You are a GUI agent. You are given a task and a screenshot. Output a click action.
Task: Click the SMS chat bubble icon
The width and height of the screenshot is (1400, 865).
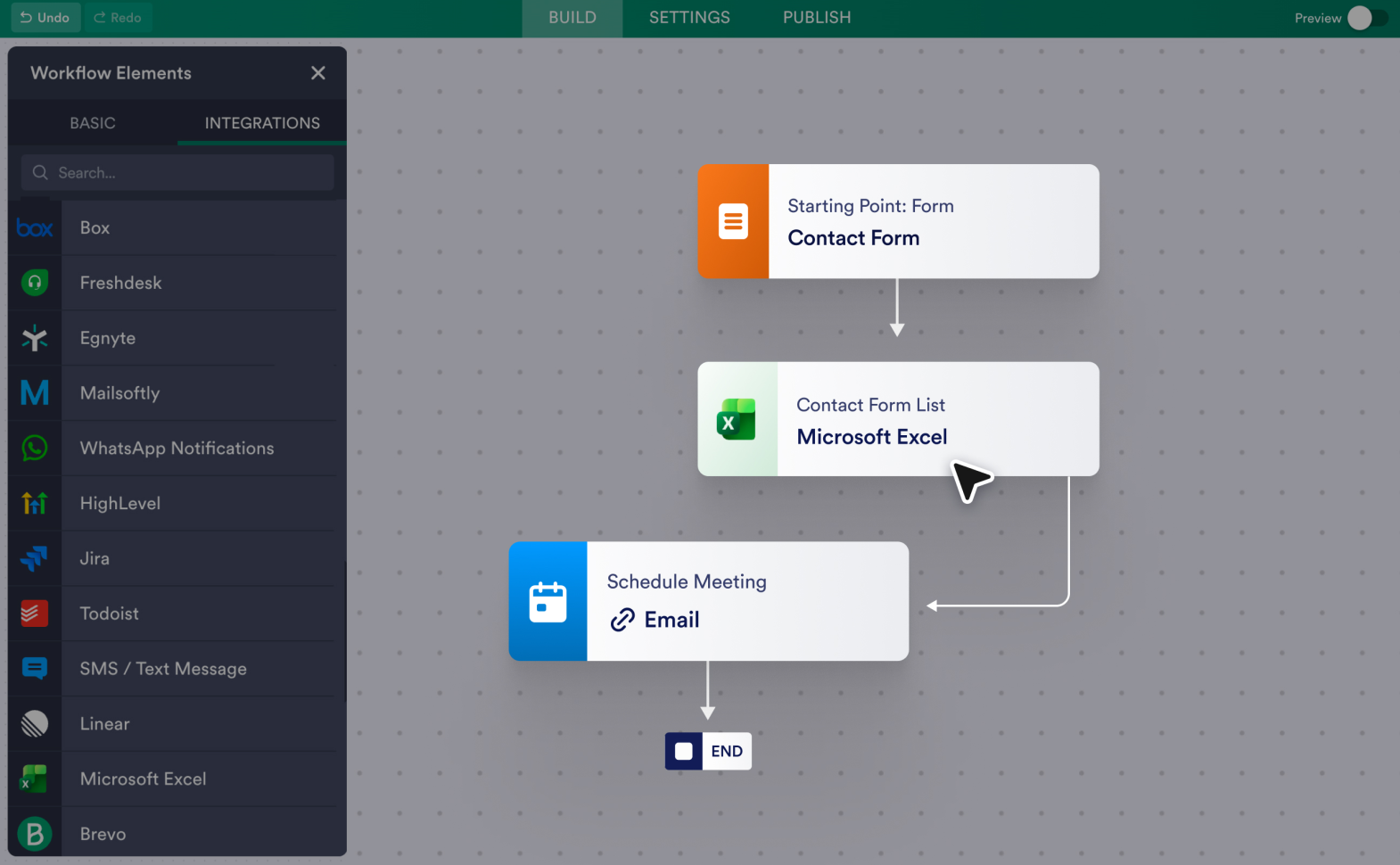point(35,669)
